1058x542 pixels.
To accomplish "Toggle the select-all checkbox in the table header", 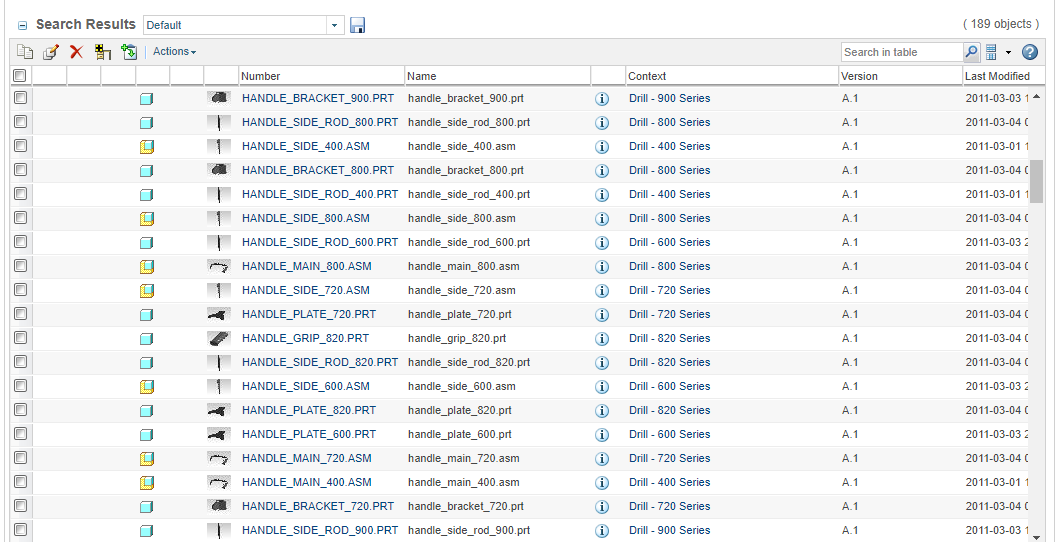I will click(20, 75).
